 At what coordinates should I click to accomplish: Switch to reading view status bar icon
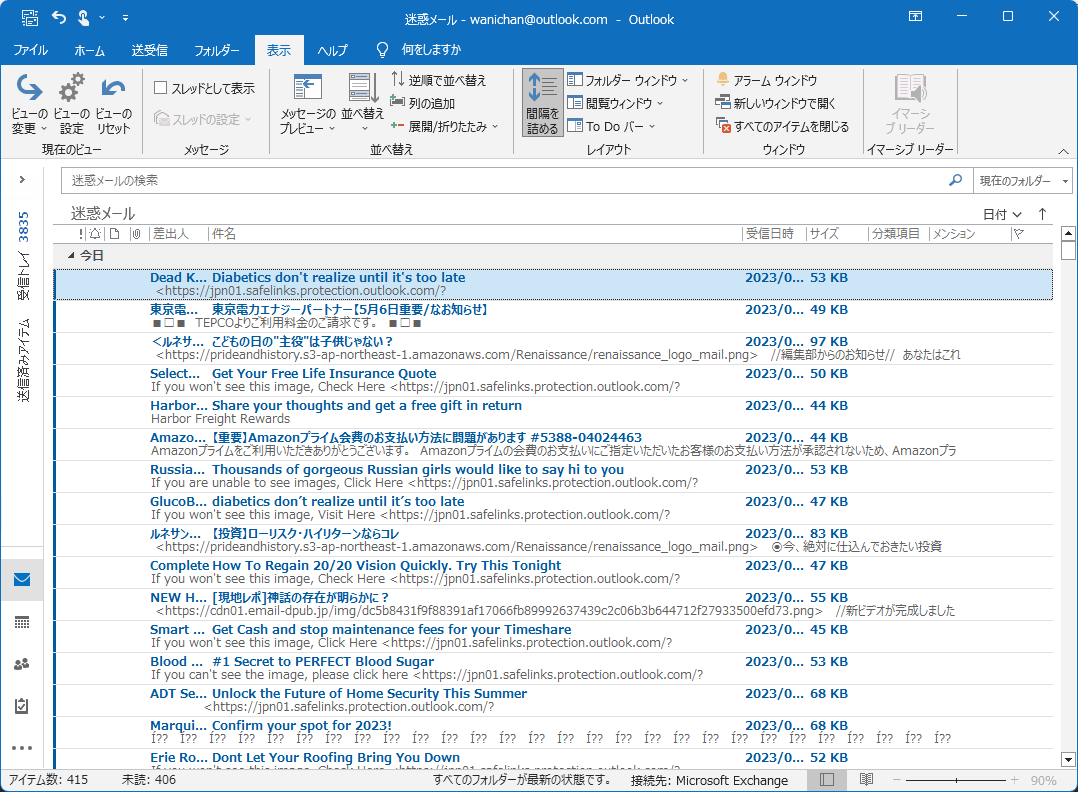pos(866,780)
